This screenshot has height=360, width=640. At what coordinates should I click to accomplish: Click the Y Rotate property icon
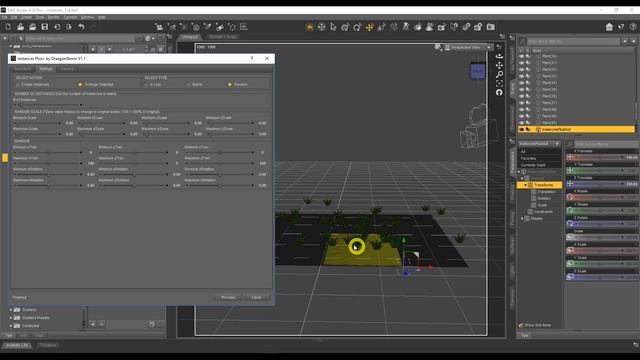click(570, 211)
